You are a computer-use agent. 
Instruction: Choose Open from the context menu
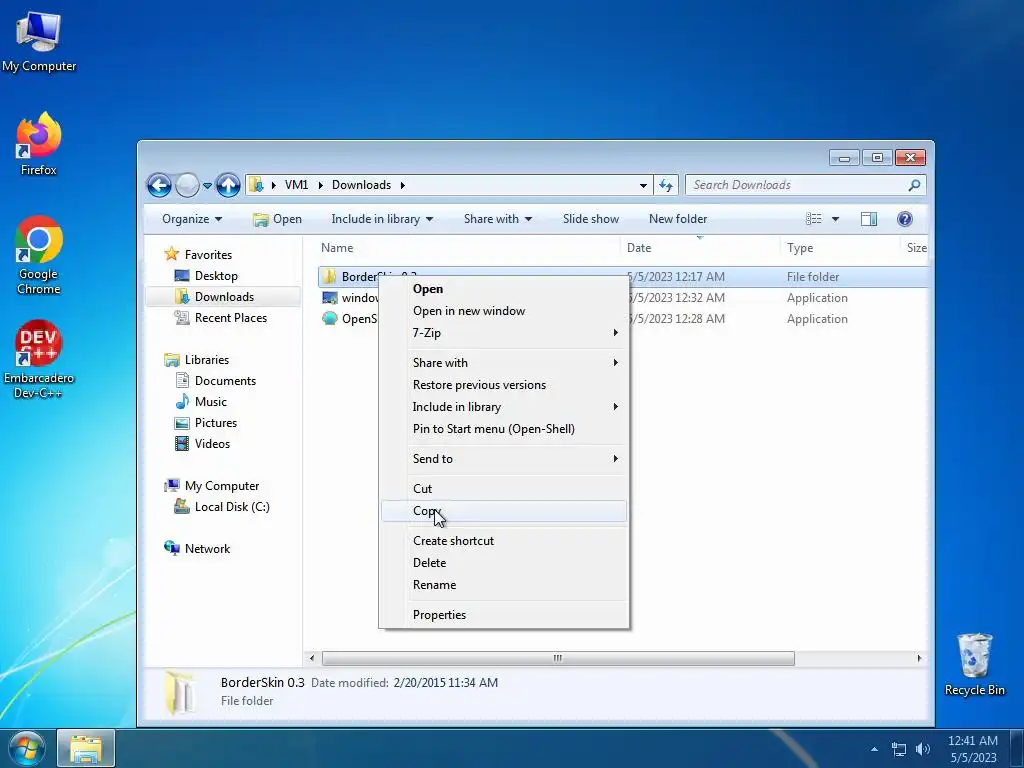[504, 289]
